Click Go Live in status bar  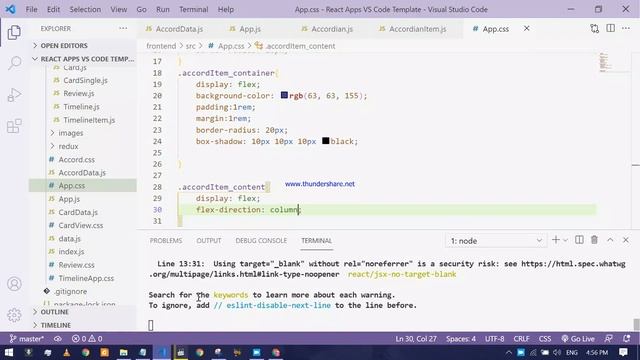click(578, 339)
